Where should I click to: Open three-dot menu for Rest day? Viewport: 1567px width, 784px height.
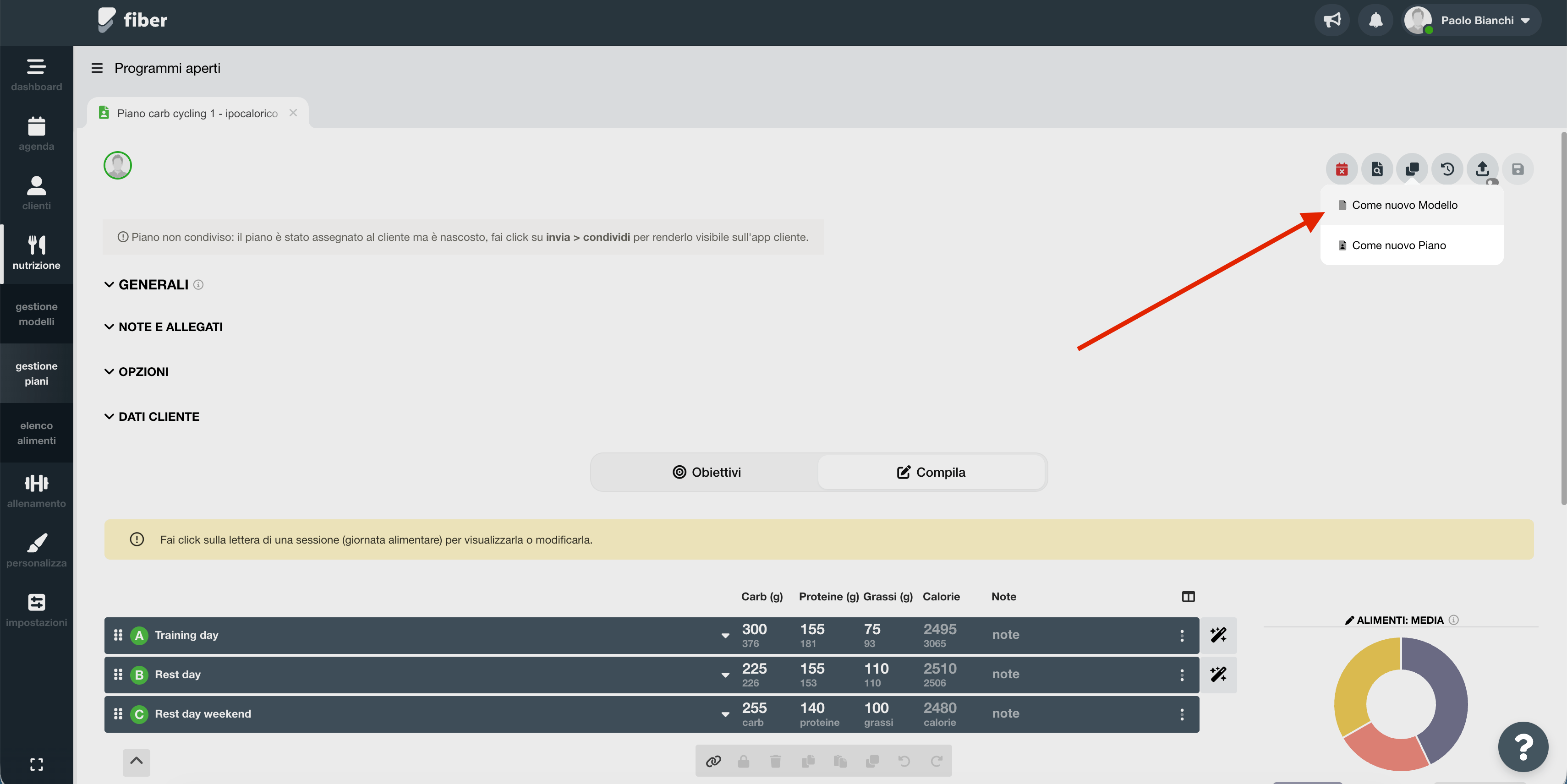click(x=1182, y=675)
